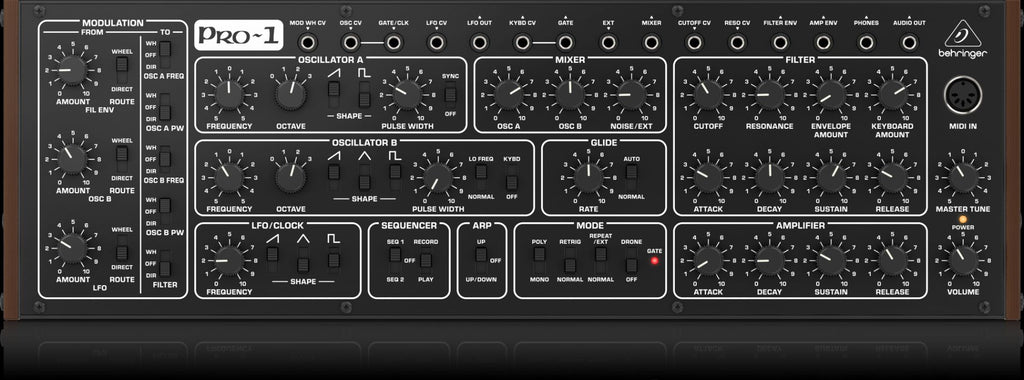Click the Oscillator A OCTAVE knob

tap(291, 95)
